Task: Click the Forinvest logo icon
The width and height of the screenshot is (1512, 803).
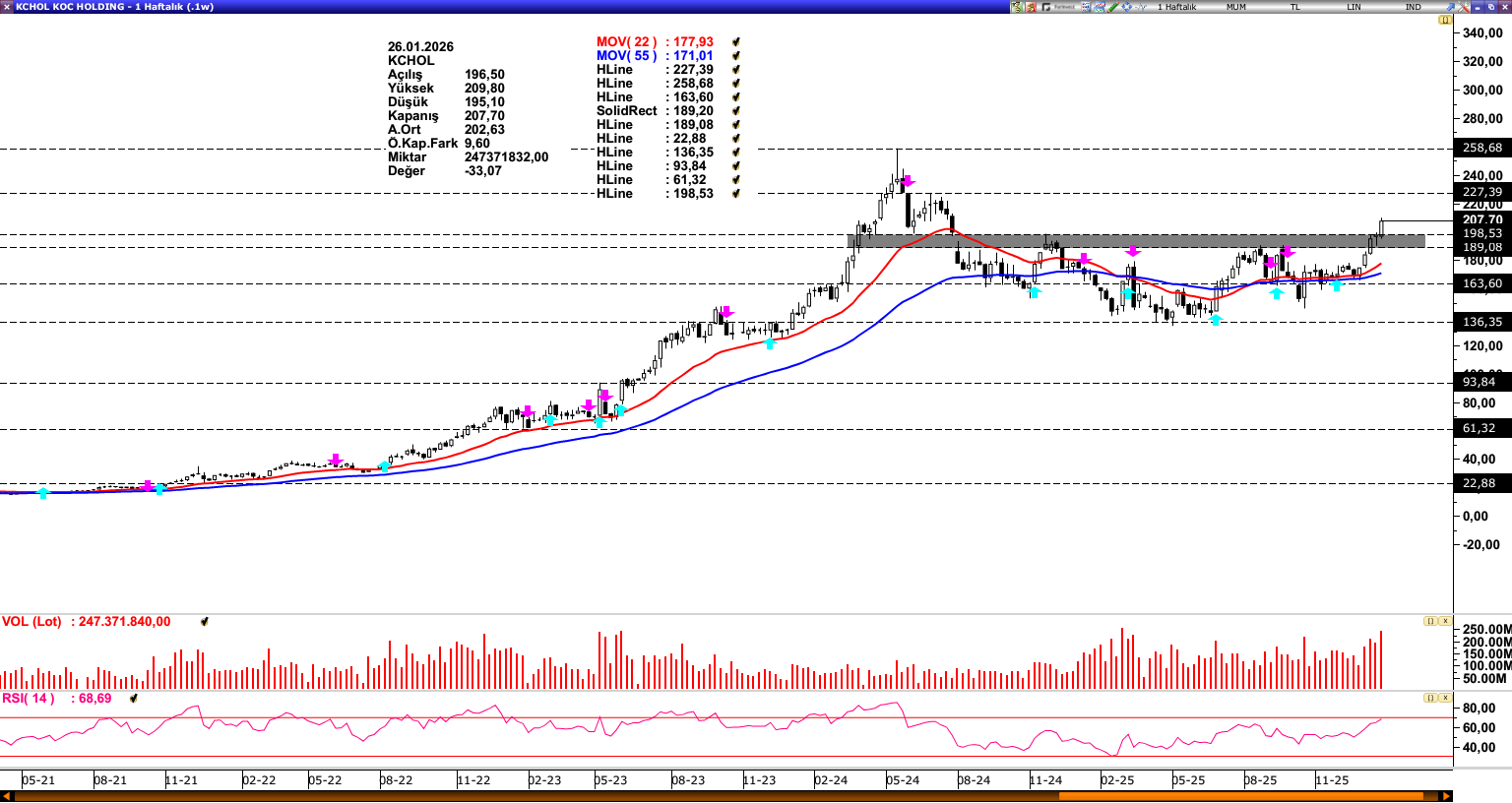Action: pyautogui.click(x=1058, y=7)
